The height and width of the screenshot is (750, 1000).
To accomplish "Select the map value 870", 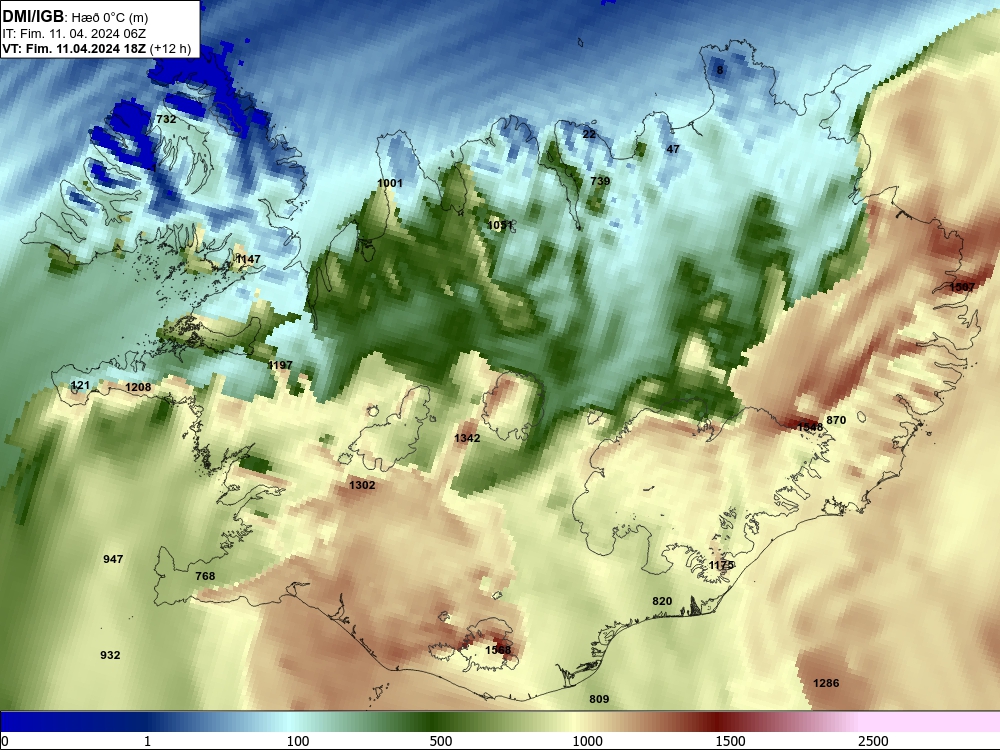I will tap(836, 420).
